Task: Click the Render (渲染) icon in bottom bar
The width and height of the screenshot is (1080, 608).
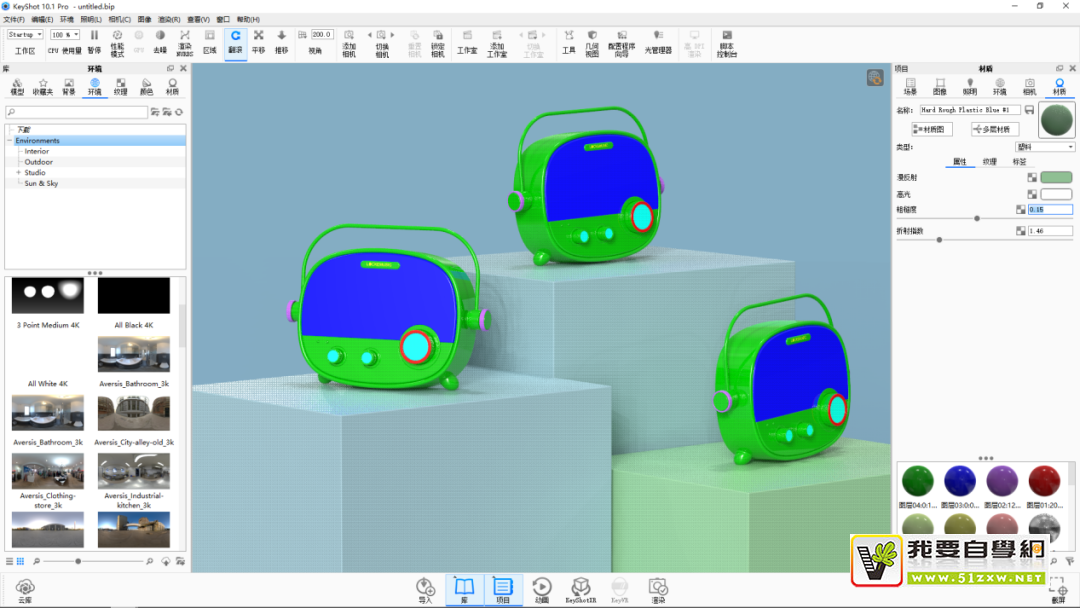Action: (658, 589)
